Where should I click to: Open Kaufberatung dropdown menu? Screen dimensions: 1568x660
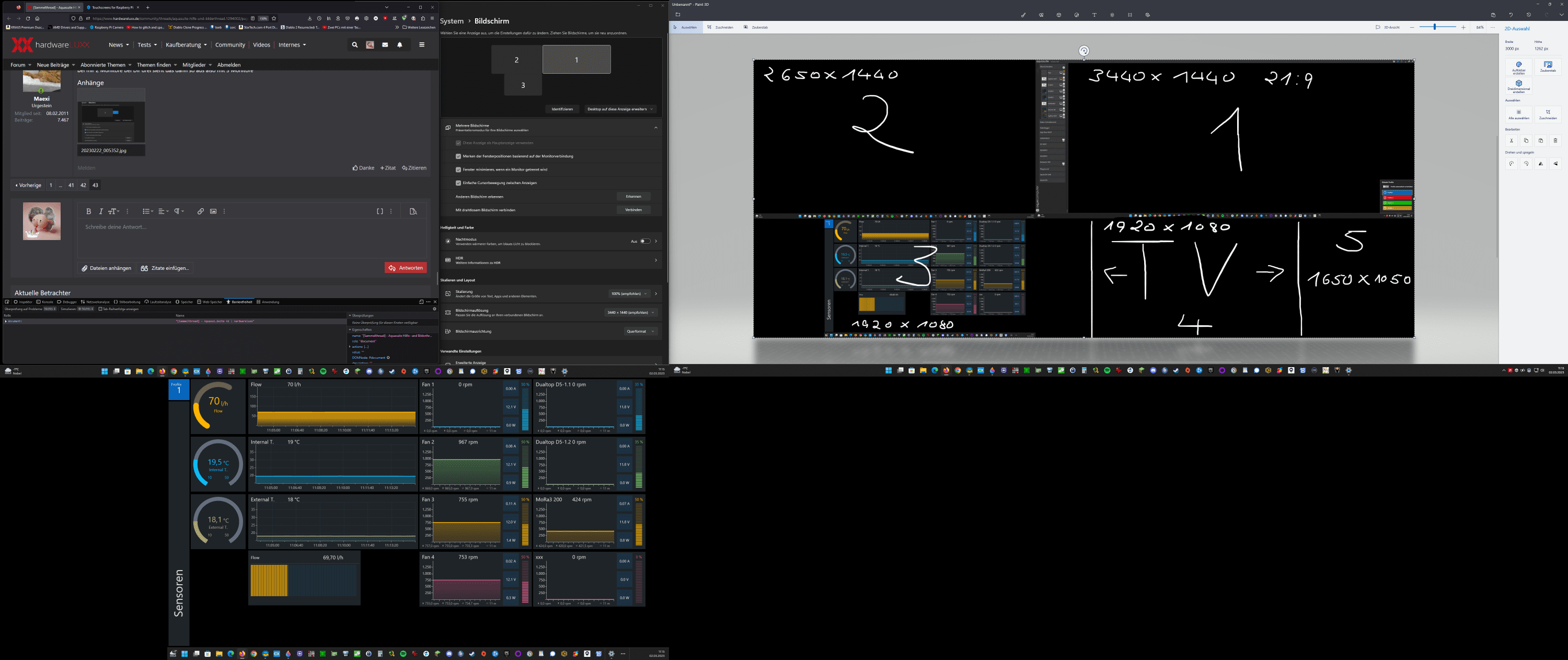coord(186,44)
